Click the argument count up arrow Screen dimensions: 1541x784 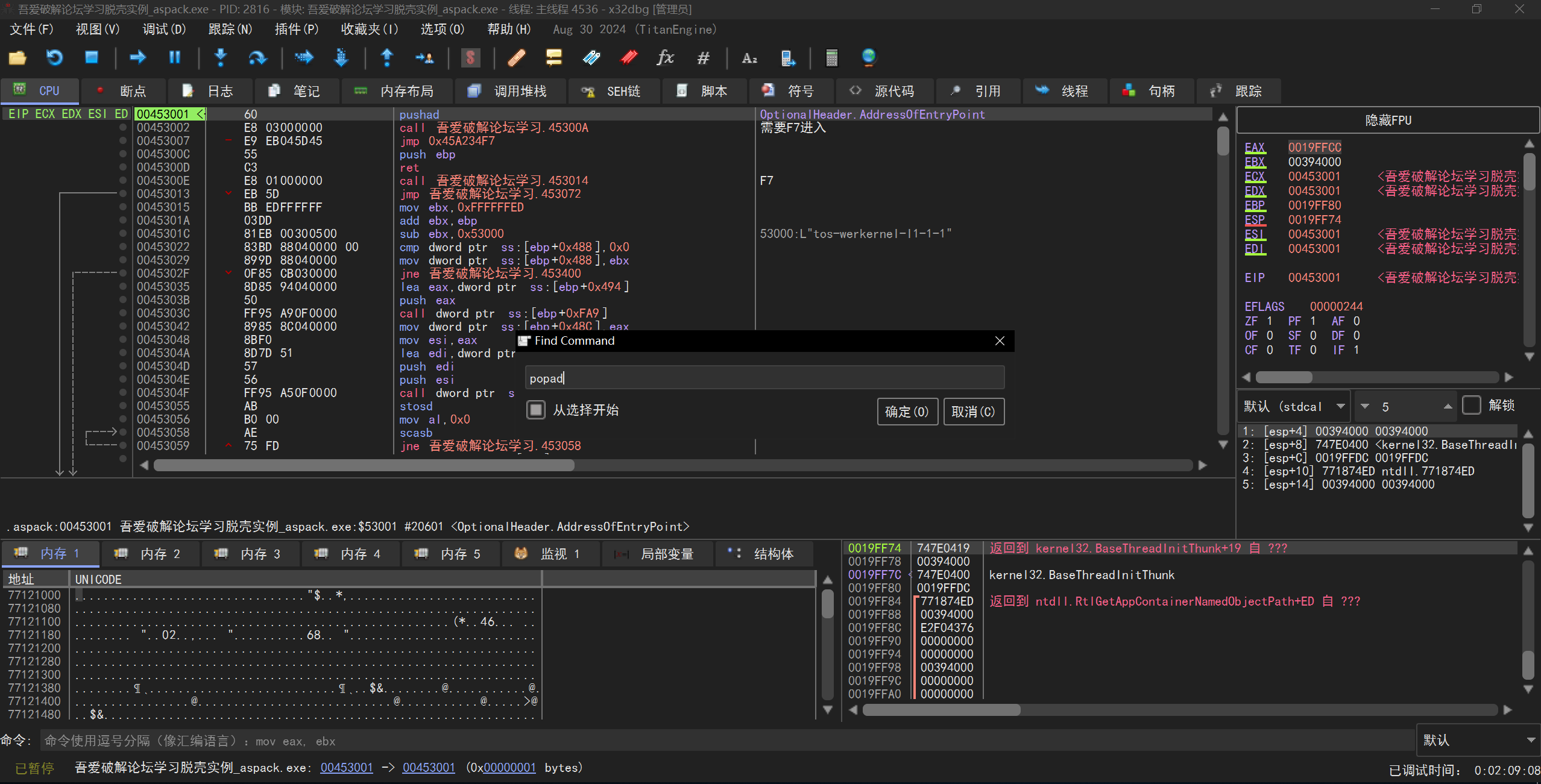[1448, 407]
